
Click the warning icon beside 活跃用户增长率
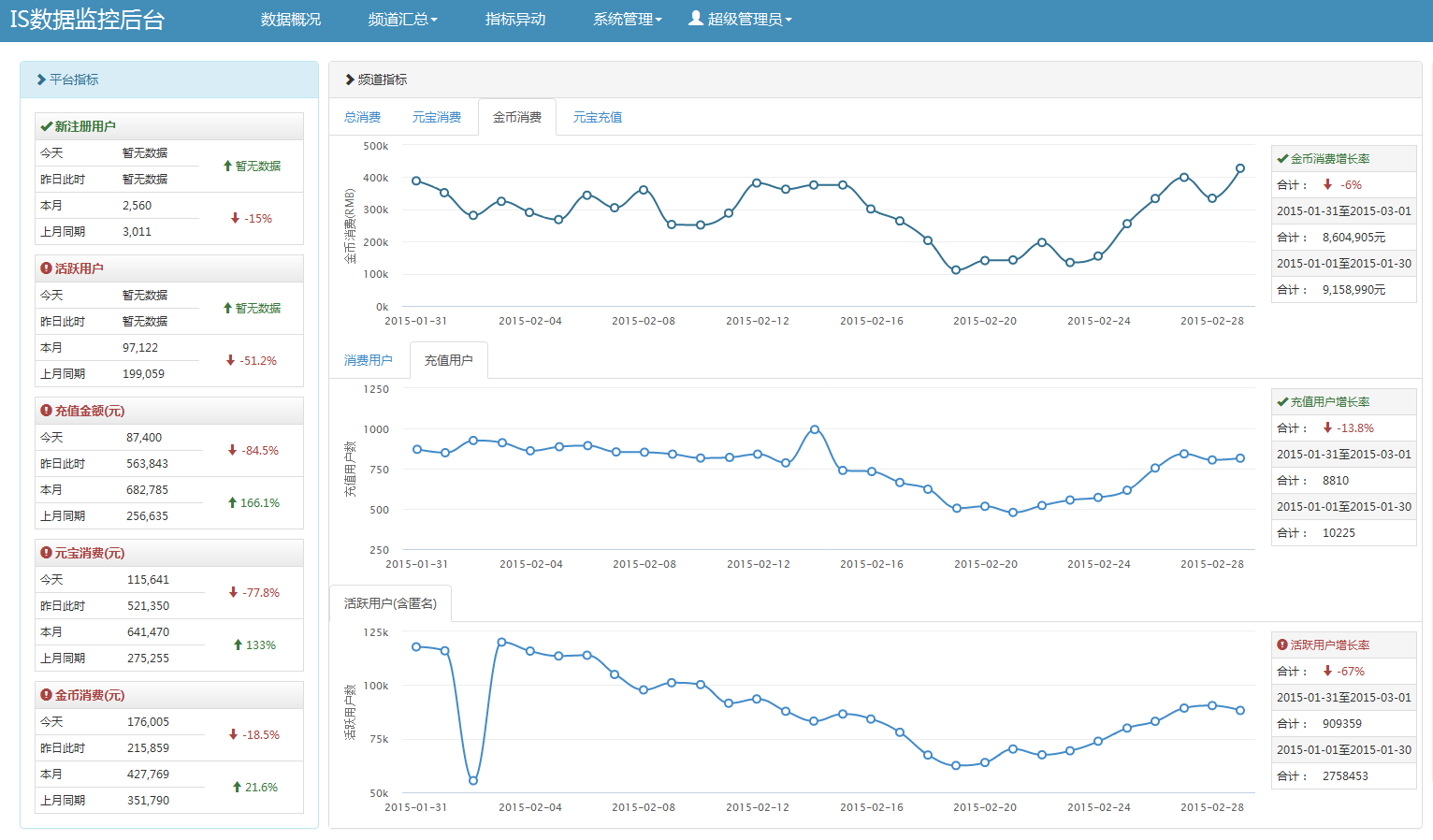click(1282, 645)
